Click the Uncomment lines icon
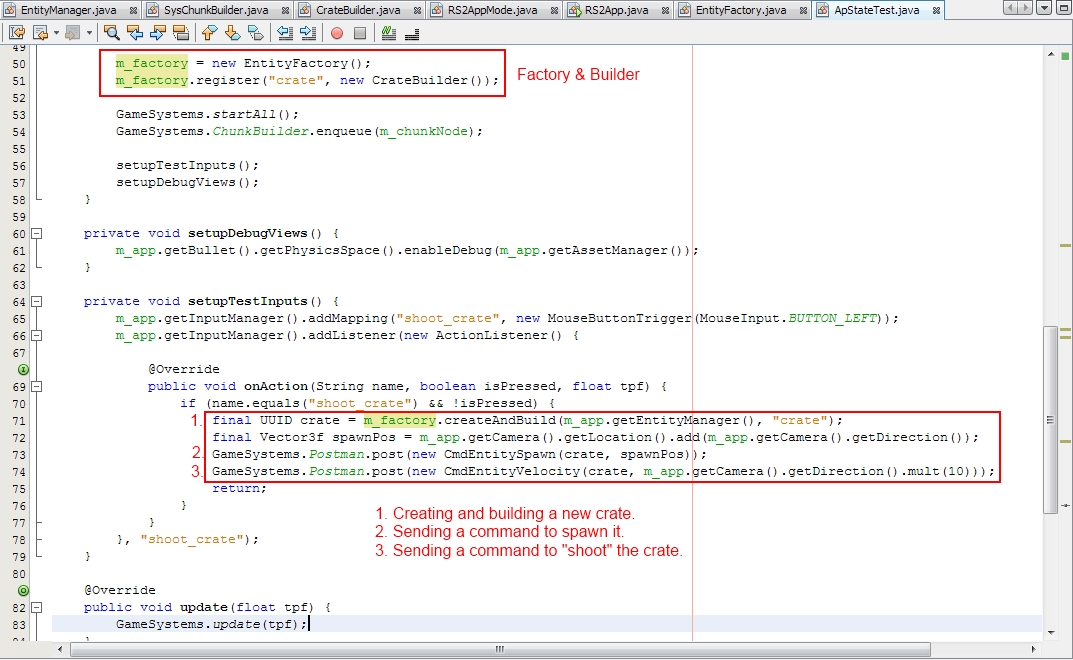 pyautogui.click(x=412, y=33)
